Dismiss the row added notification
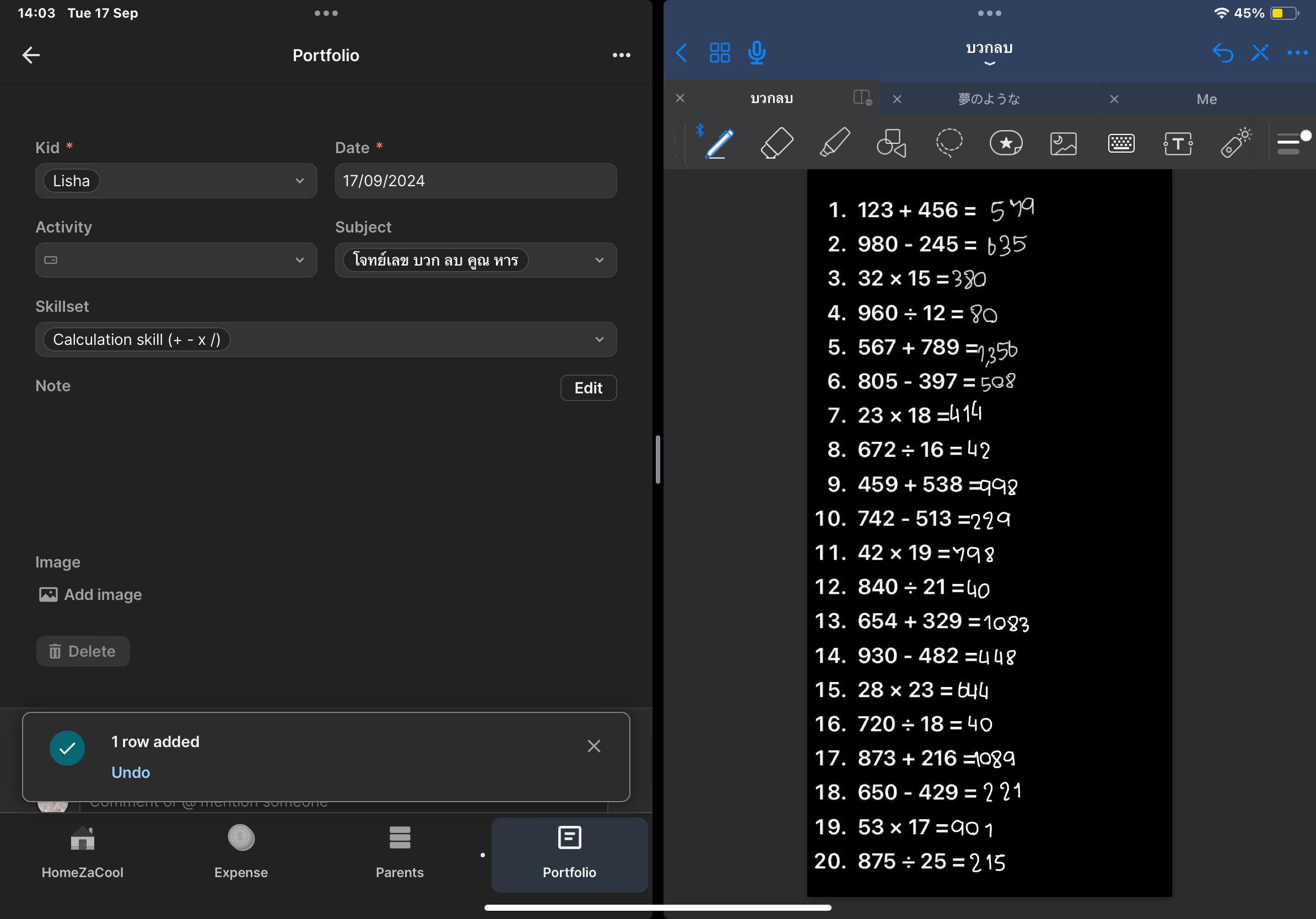This screenshot has height=919, width=1316. click(x=594, y=746)
